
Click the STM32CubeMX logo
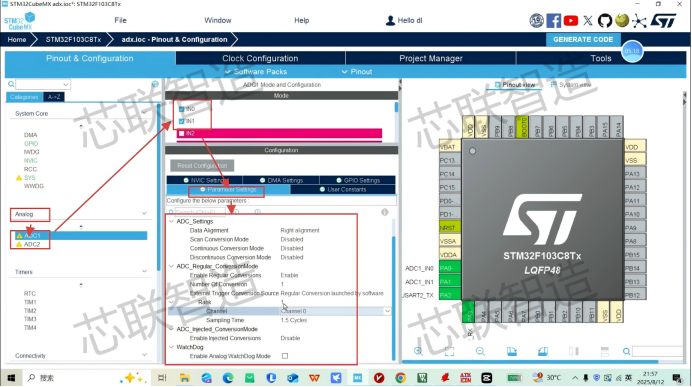[x=20, y=21]
